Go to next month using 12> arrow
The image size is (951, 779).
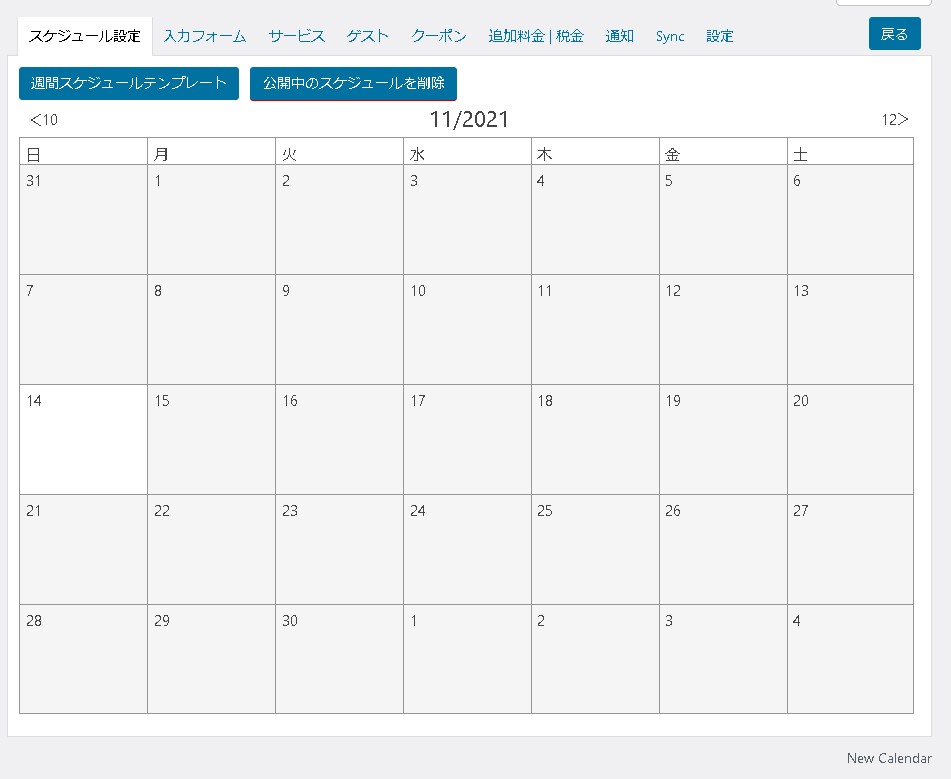click(x=894, y=120)
